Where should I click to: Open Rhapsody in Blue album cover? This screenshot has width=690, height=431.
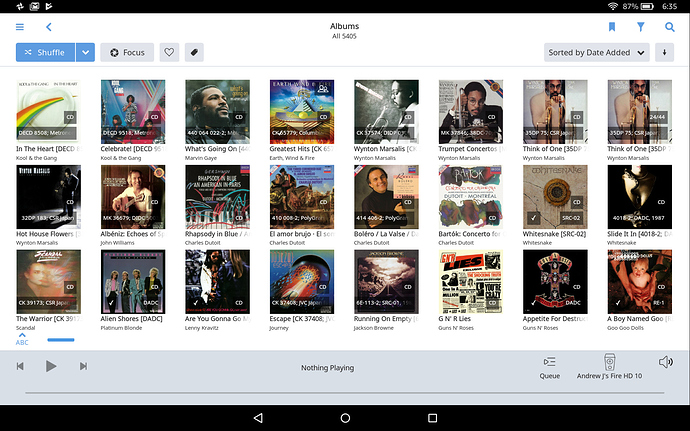point(217,197)
